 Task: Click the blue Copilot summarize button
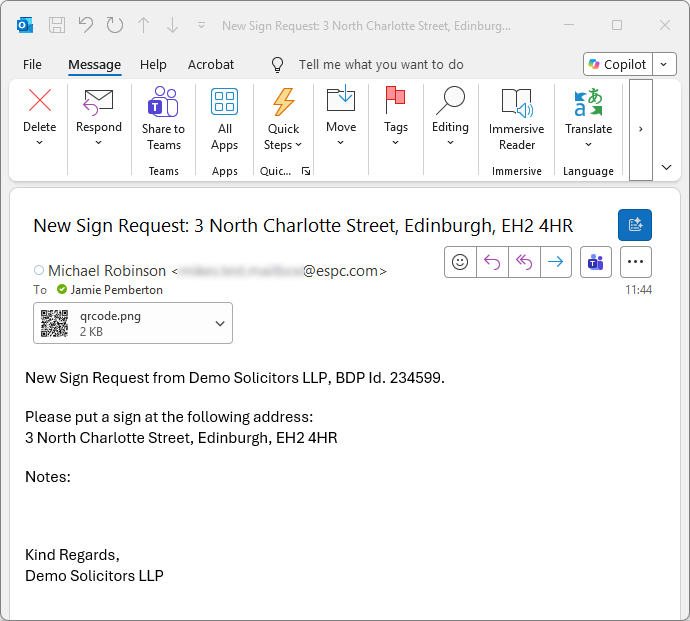pos(635,225)
